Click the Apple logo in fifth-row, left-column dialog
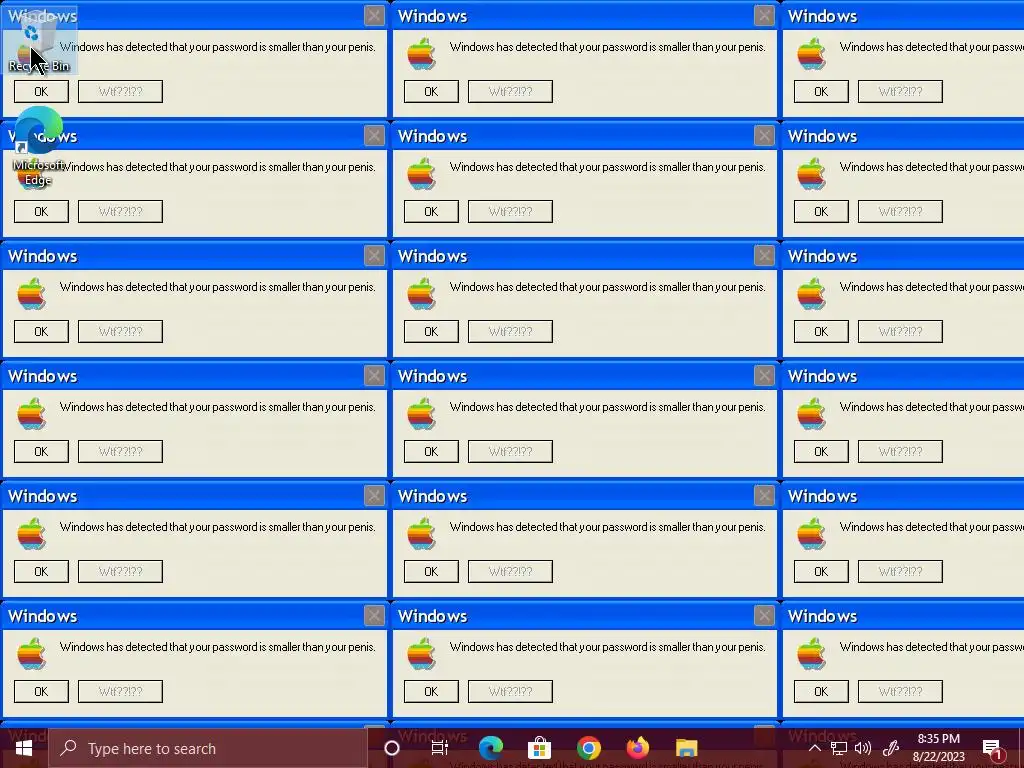1024x768 pixels. pos(31,534)
